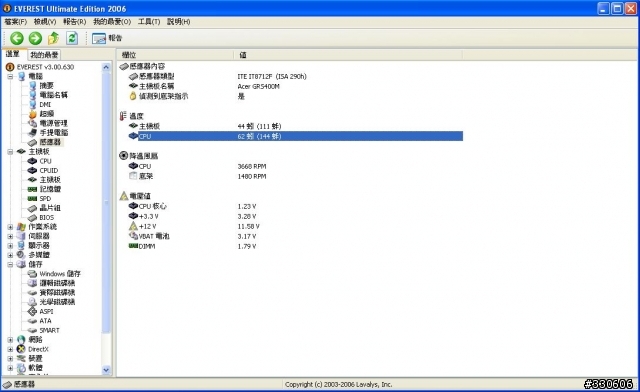The width and height of the screenshot is (640, 392).
Task: Sort by the 欄位 column header
Action: click(x=176, y=55)
